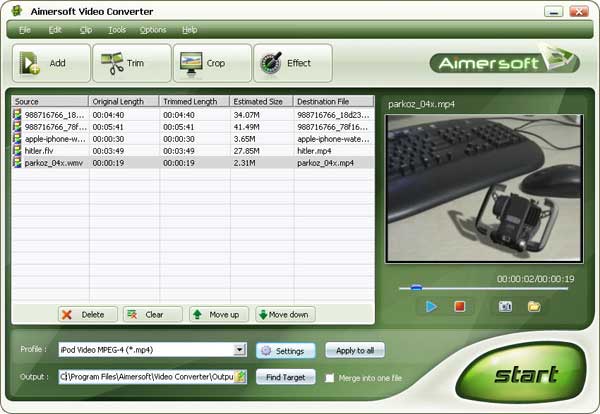This screenshot has width=600, height=414.
Task: Clear the file list
Action: pyautogui.click(x=153, y=315)
